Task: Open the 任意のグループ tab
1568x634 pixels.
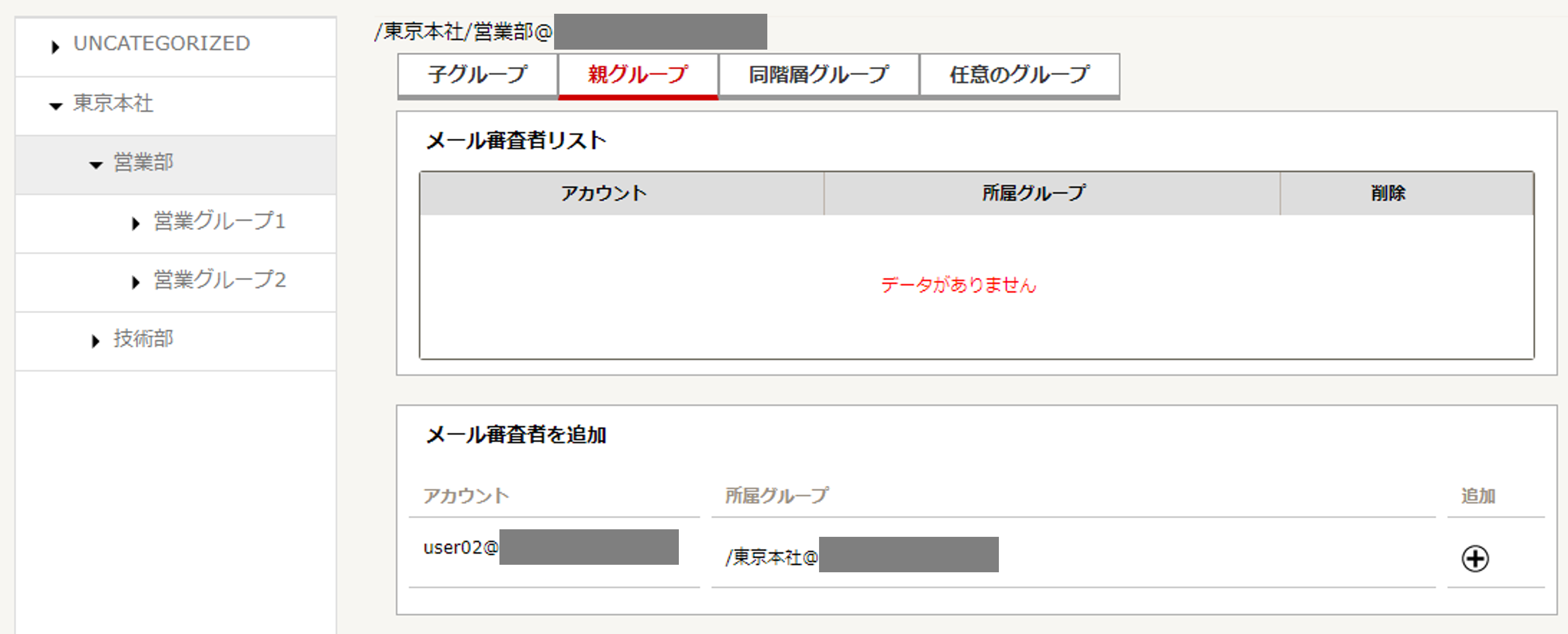Action: pyautogui.click(x=1020, y=75)
